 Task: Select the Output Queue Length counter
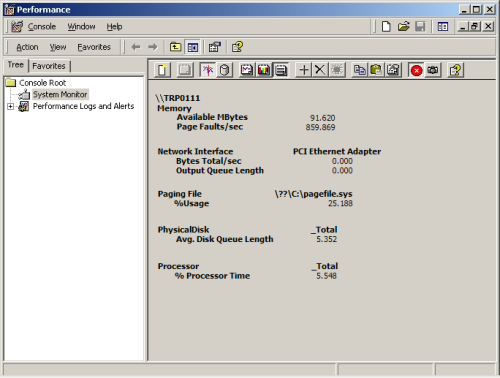[220, 170]
